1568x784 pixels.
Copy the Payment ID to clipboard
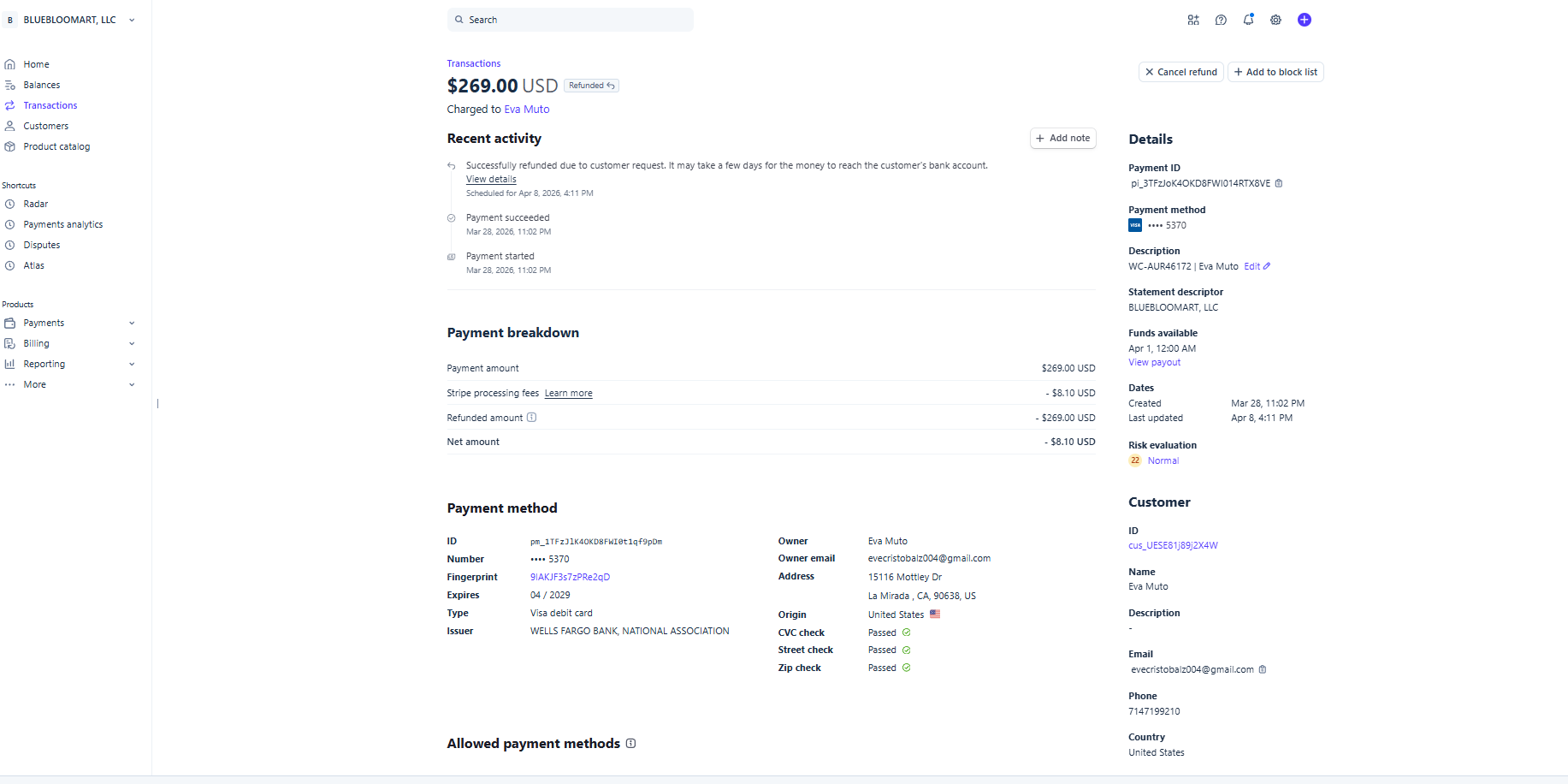click(x=1279, y=183)
